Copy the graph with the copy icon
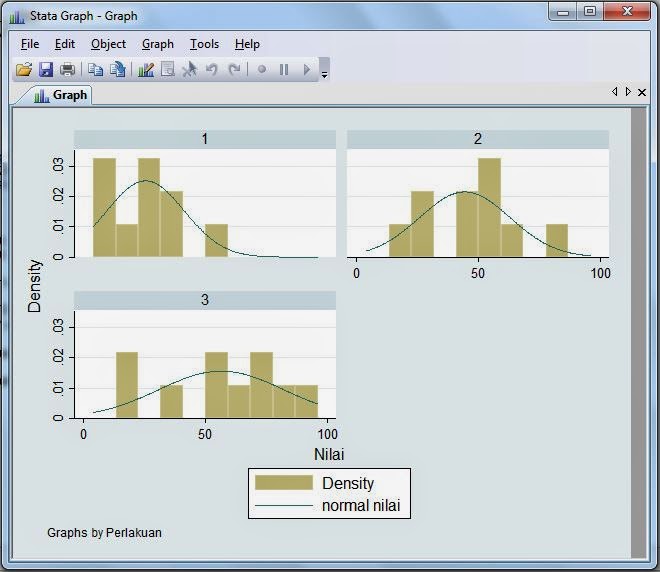Viewport: 660px width, 572px height. pos(95,70)
